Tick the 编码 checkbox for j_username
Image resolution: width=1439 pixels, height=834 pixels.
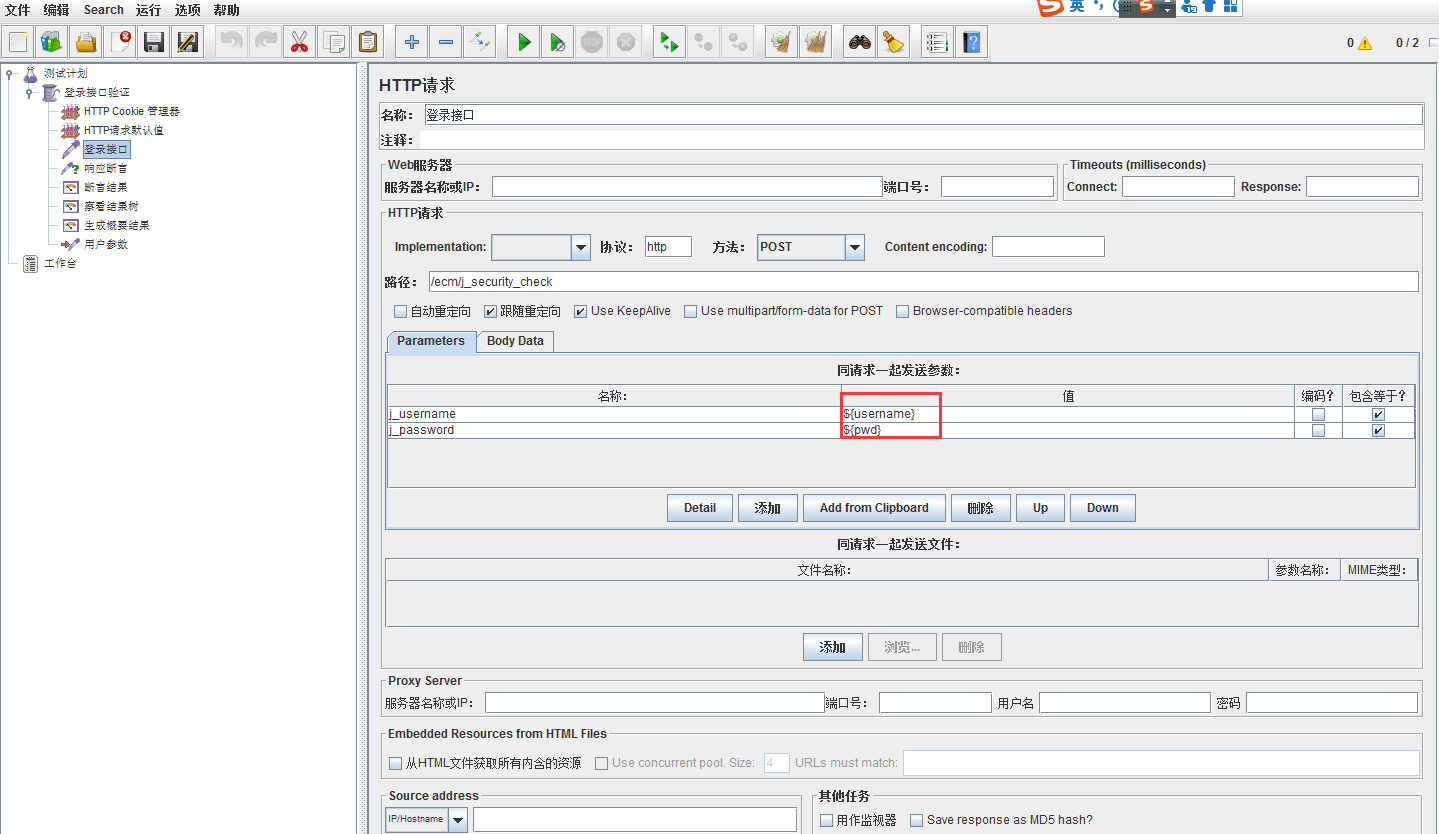1319,414
